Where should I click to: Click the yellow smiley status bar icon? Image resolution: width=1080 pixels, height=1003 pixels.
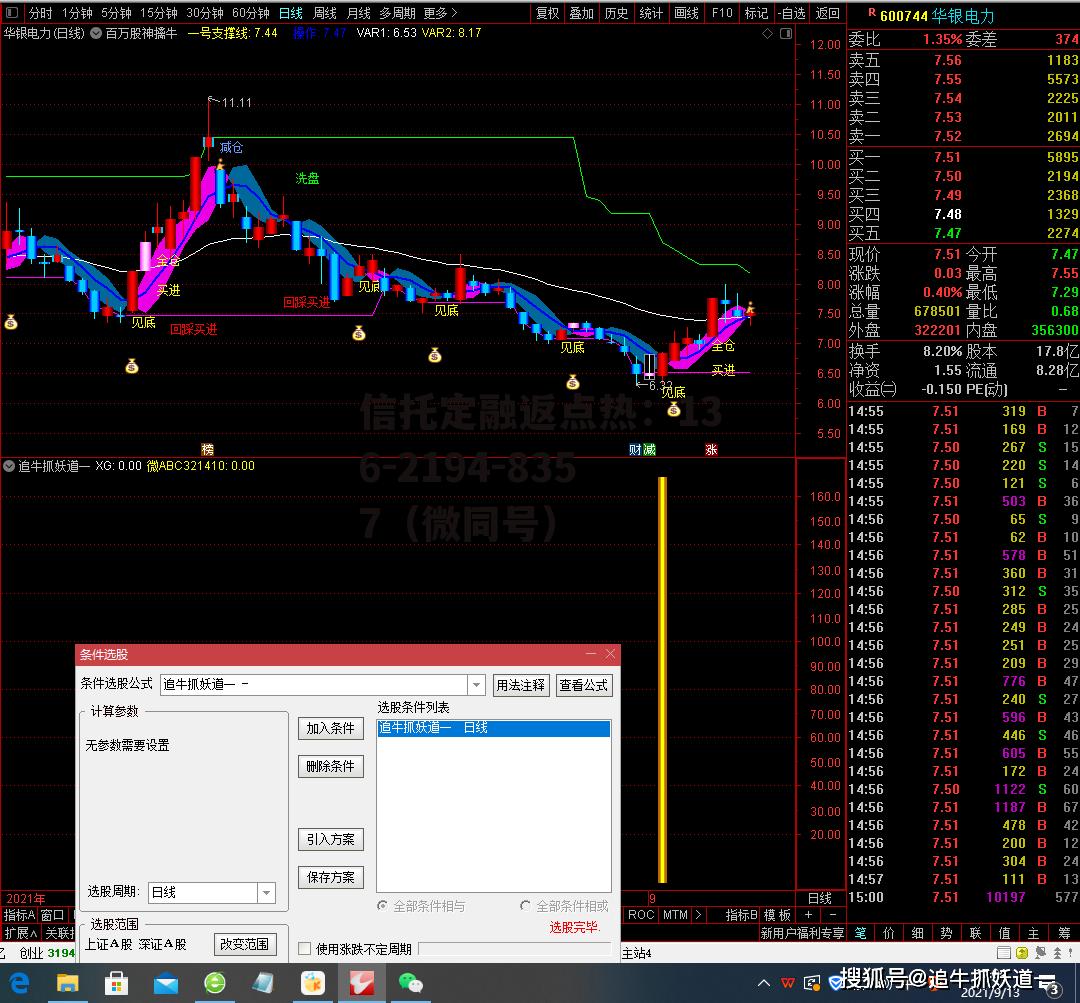pyautogui.click(x=1021, y=953)
